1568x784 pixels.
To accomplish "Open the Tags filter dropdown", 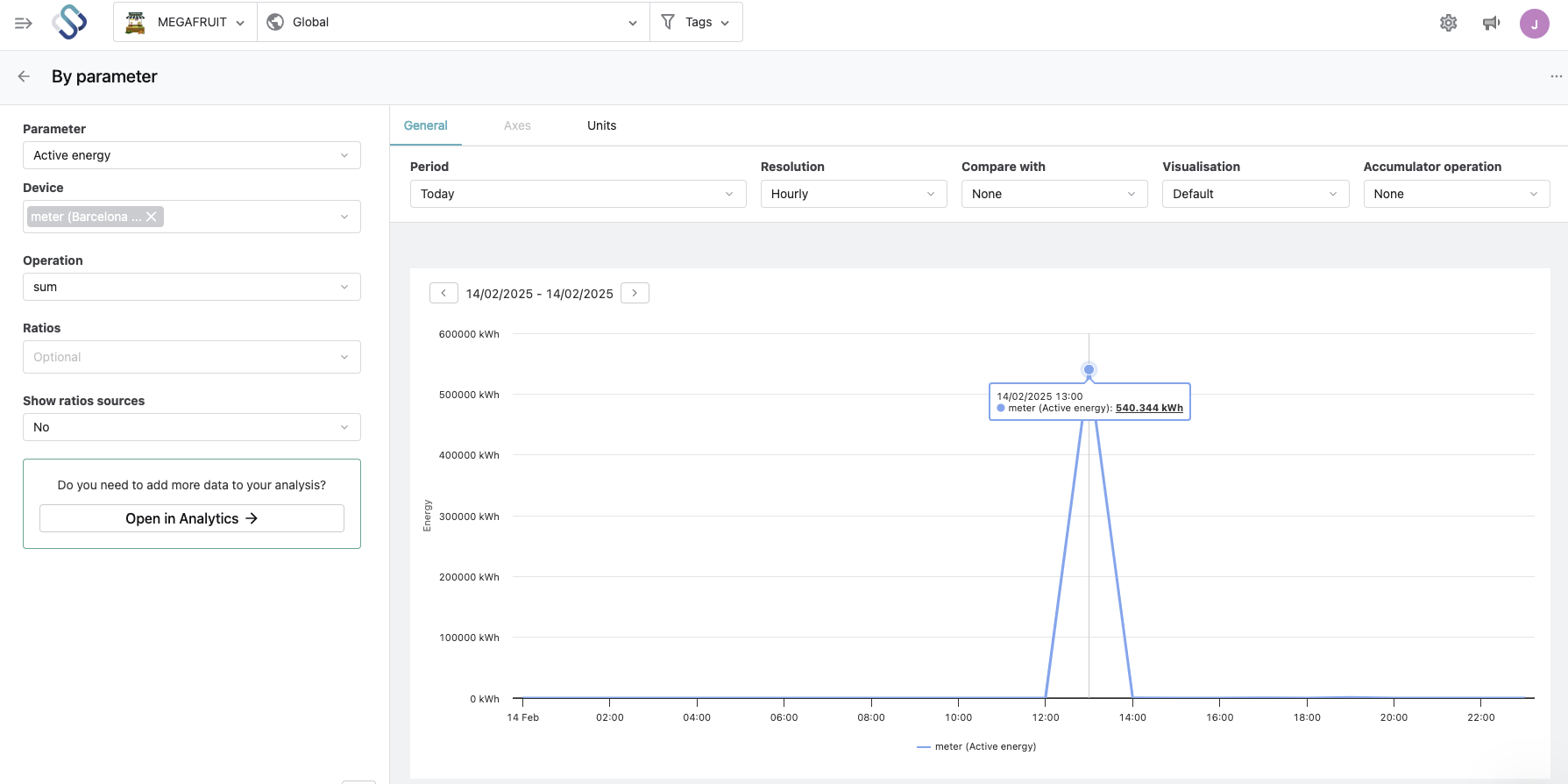I will click(696, 22).
